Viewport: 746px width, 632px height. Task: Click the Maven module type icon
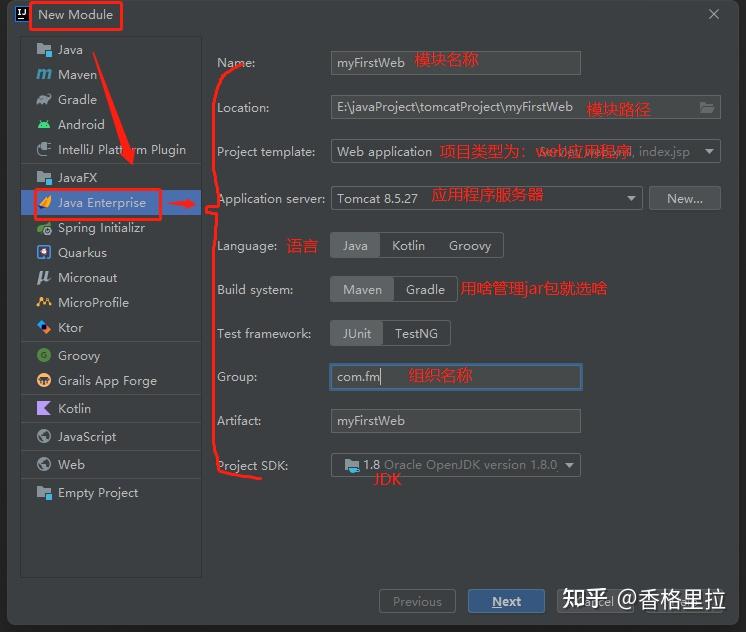point(44,74)
